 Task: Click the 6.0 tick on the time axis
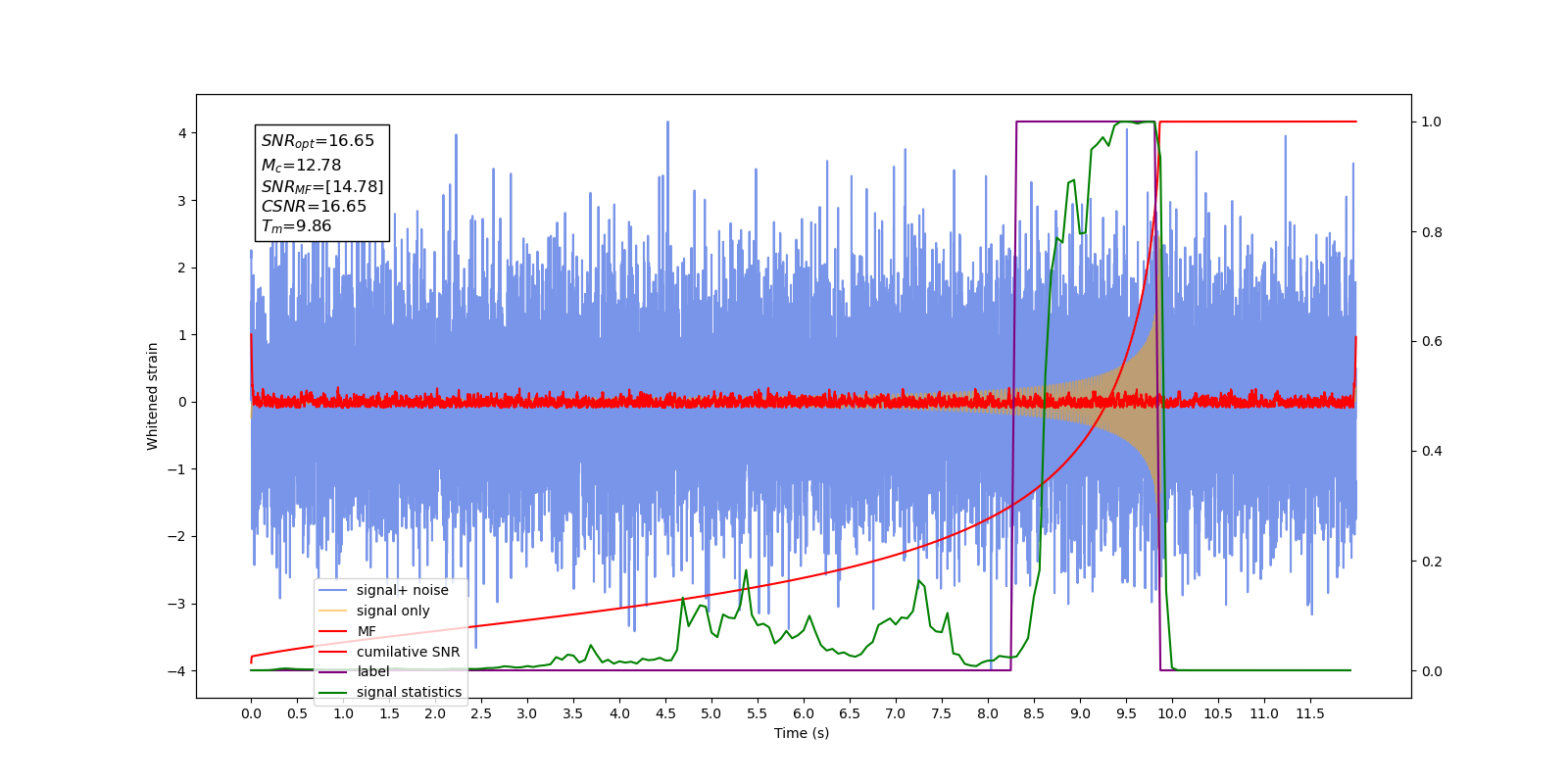pyautogui.click(x=804, y=713)
